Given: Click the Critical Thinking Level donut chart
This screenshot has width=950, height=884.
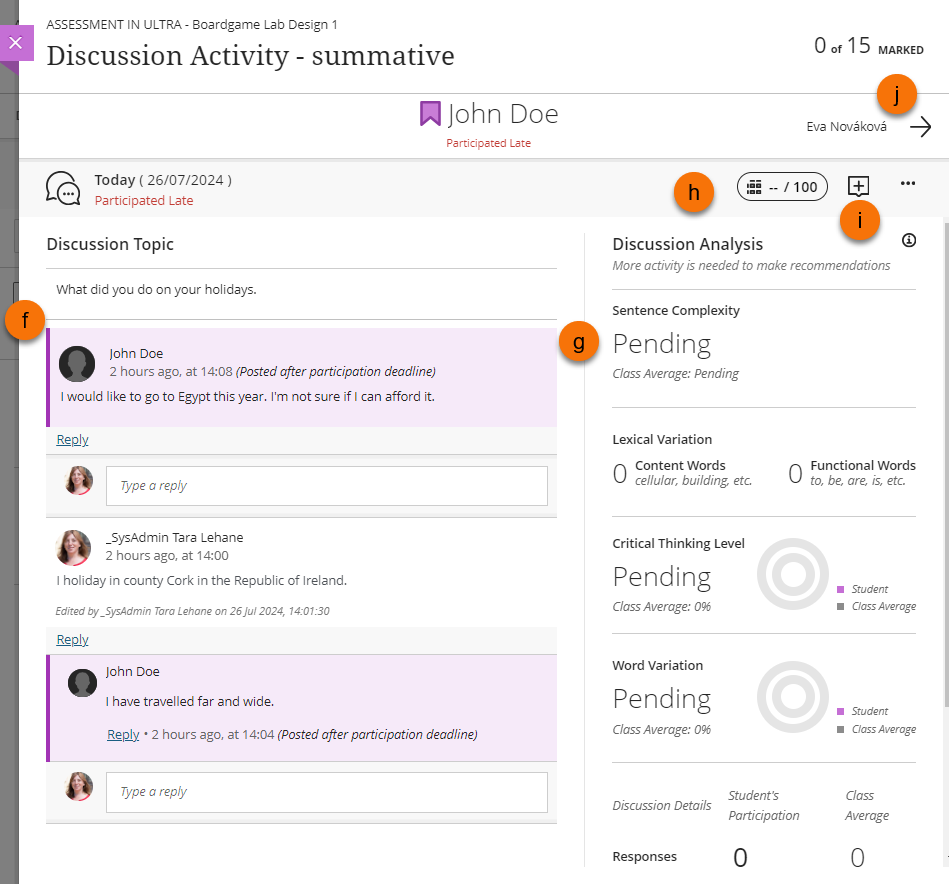Looking at the screenshot, I should click(x=792, y=575).
